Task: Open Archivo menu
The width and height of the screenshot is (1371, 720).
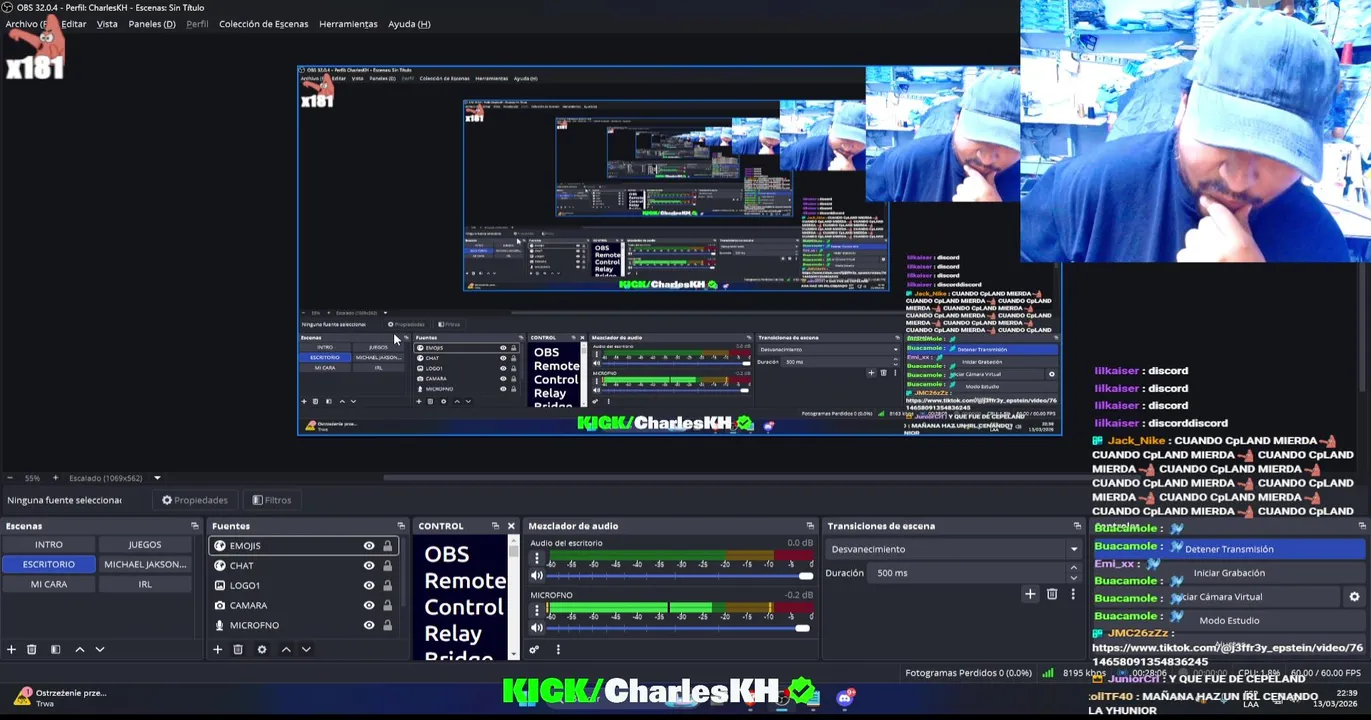Action: coord(26,24)
